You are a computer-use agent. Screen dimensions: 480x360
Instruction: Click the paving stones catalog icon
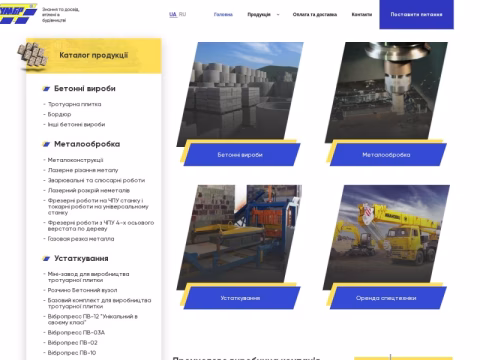click(x=32, y=55)
